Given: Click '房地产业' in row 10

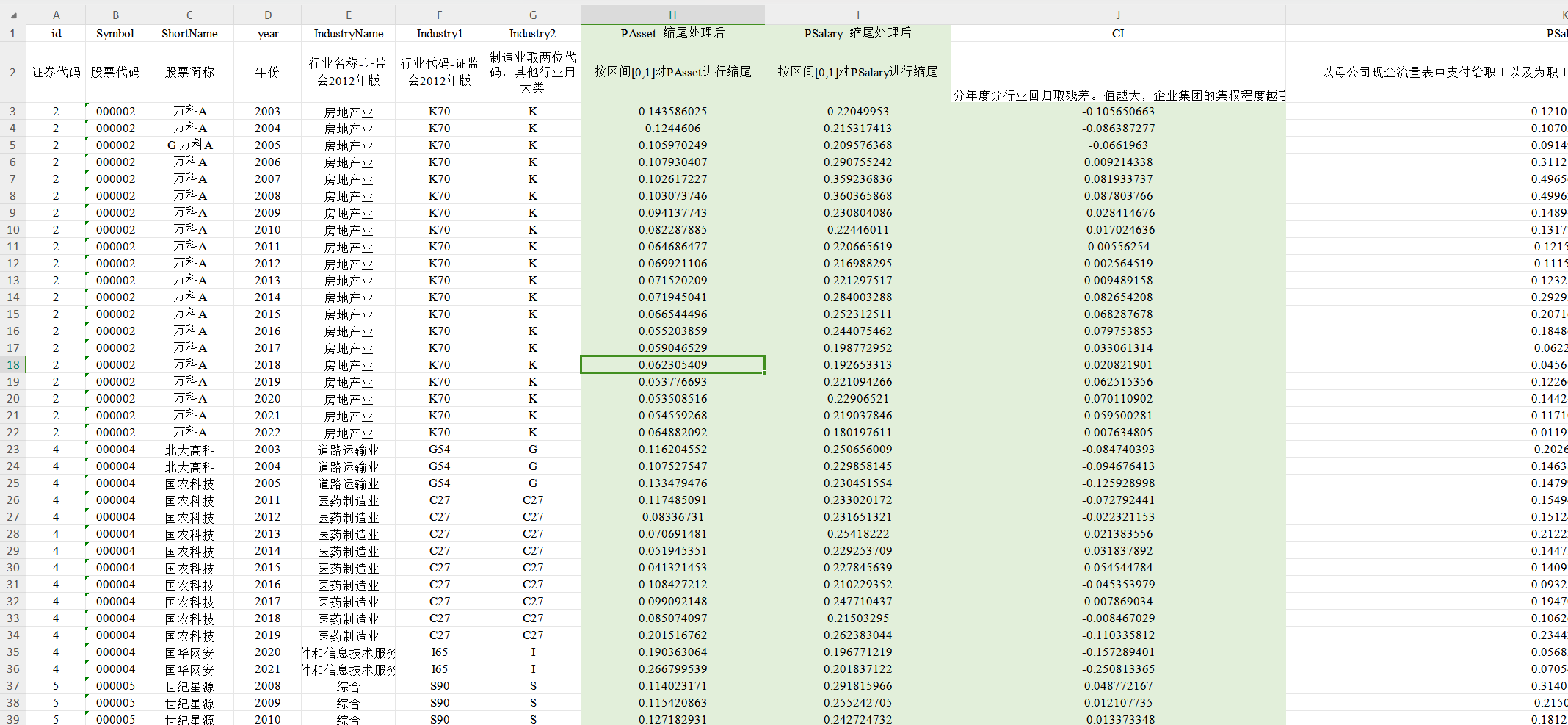Looking at the screenshot, I should point(349,229).
